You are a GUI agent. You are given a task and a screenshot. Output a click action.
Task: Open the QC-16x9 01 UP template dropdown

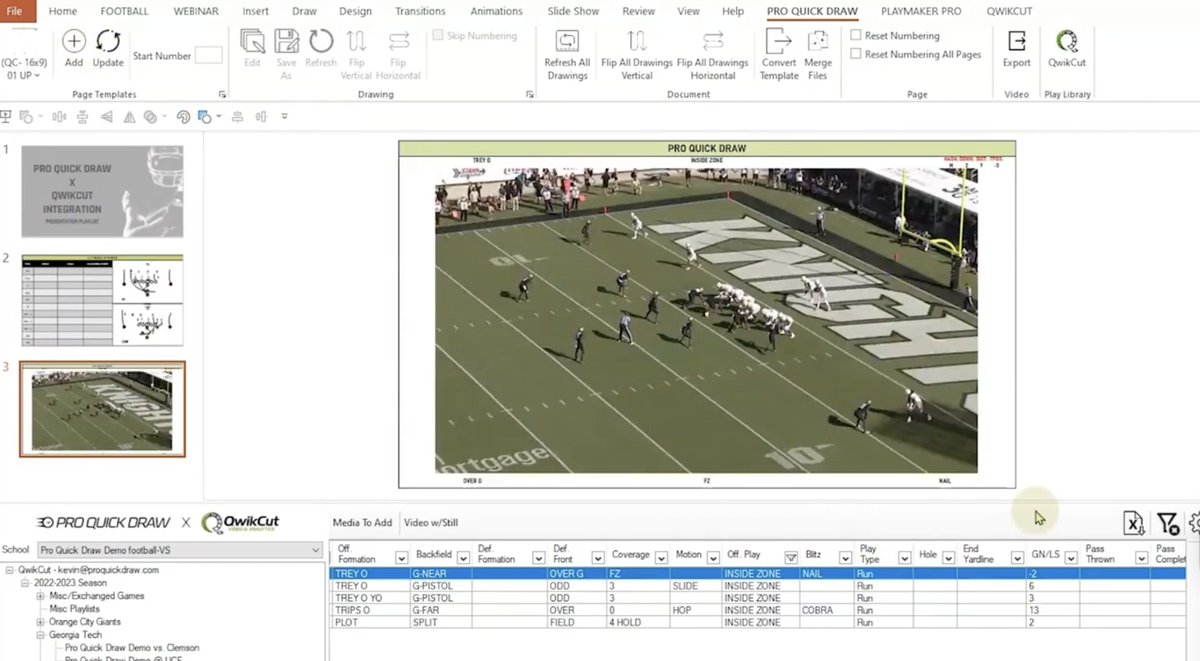23,68
